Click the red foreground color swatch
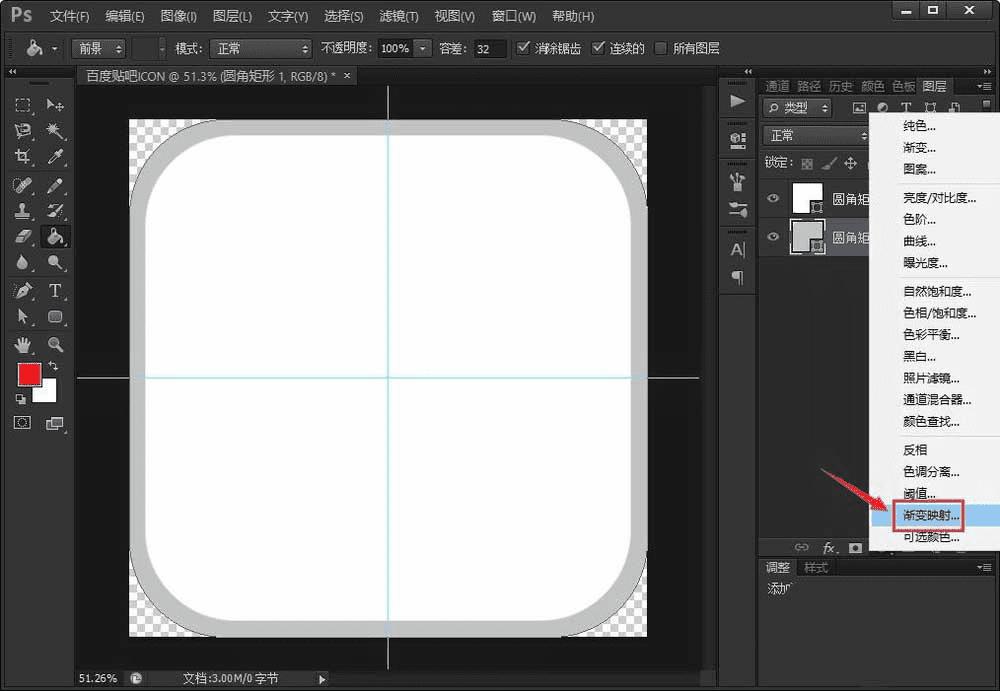 (28, 374)
